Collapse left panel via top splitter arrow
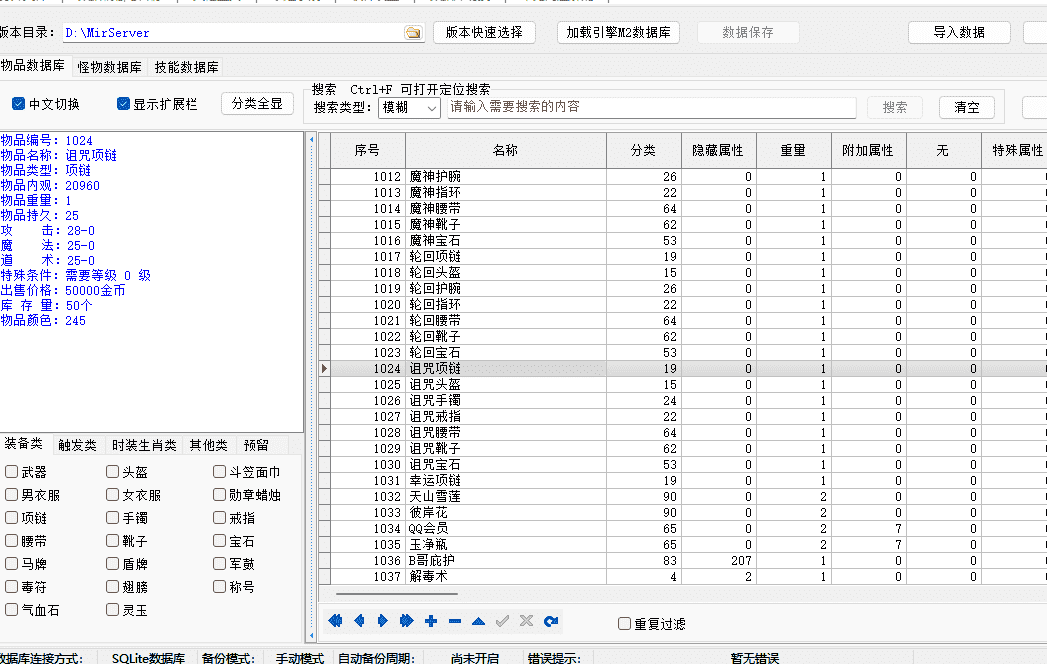 click(311, 140)
